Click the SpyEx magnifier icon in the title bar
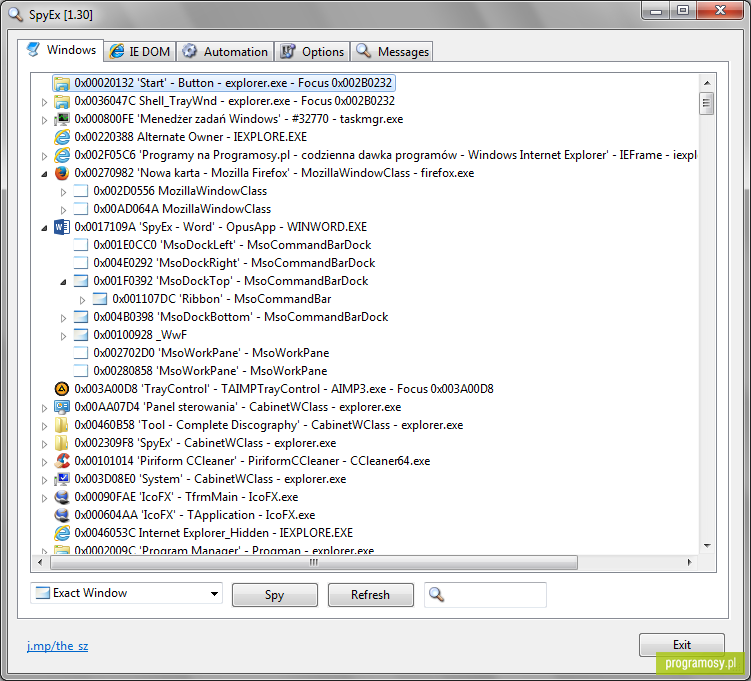The image size is (751, 681). (x=15, y=14)
